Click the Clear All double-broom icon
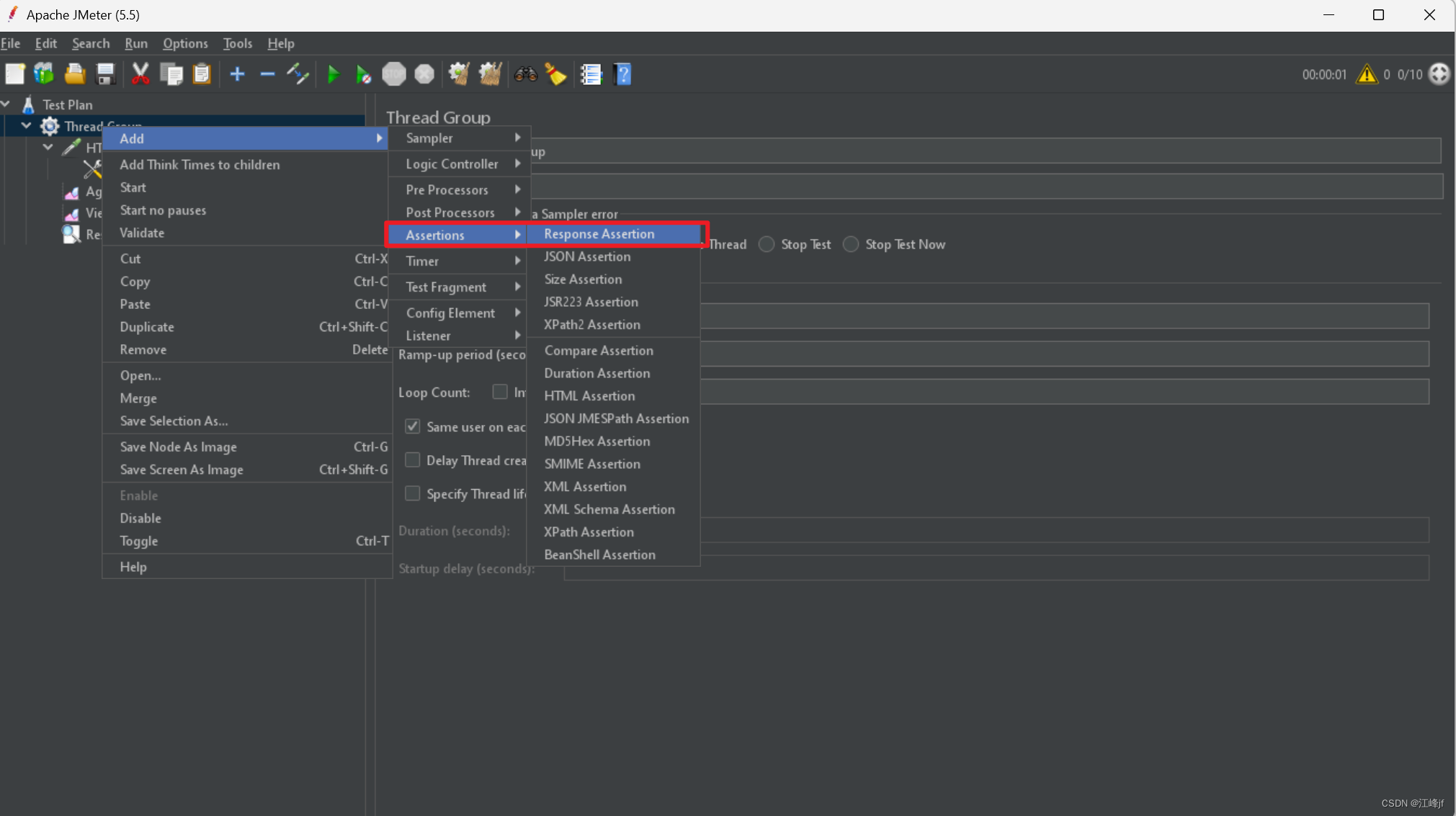This screenshot has width=1456, height=816. point(490,74)
